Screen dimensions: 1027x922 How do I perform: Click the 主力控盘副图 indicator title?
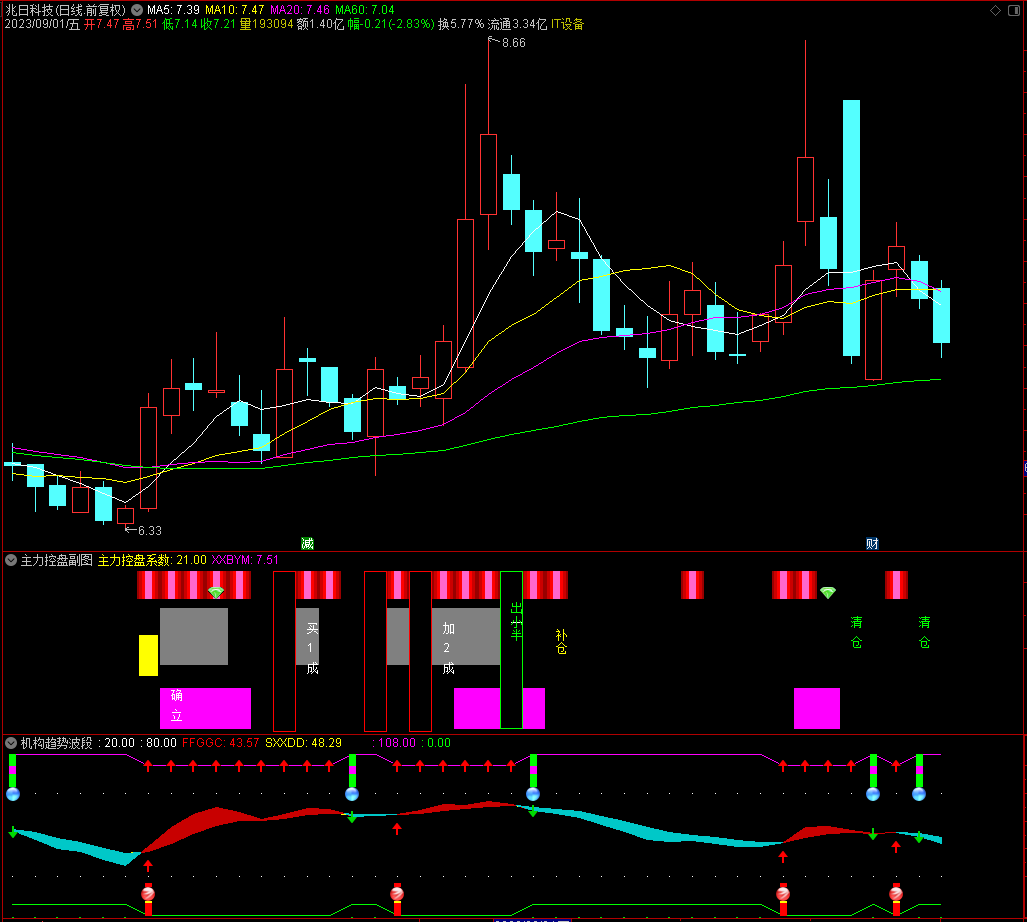click(x=56, y=560)
